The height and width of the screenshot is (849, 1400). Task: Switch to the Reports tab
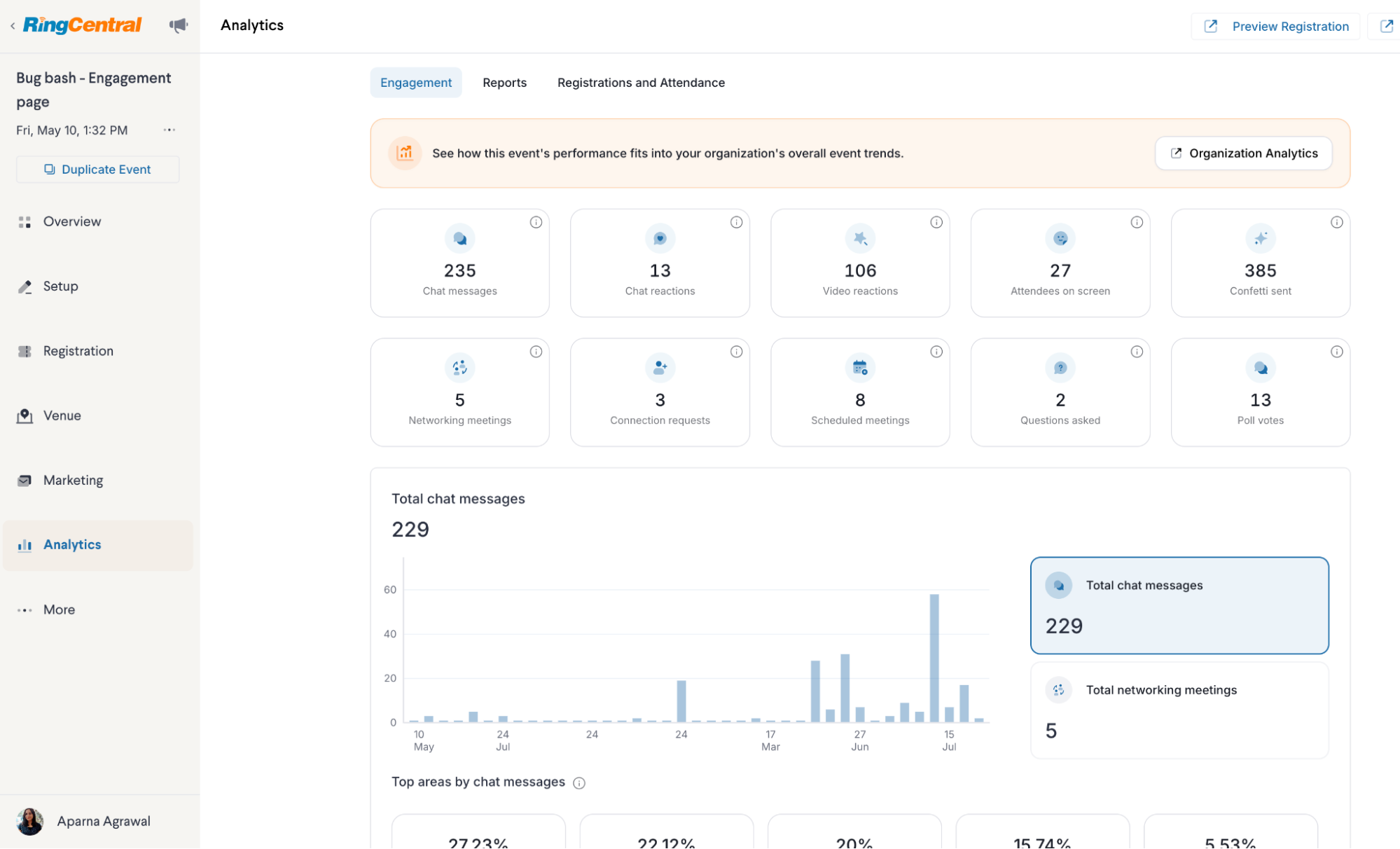click(504, 83)
